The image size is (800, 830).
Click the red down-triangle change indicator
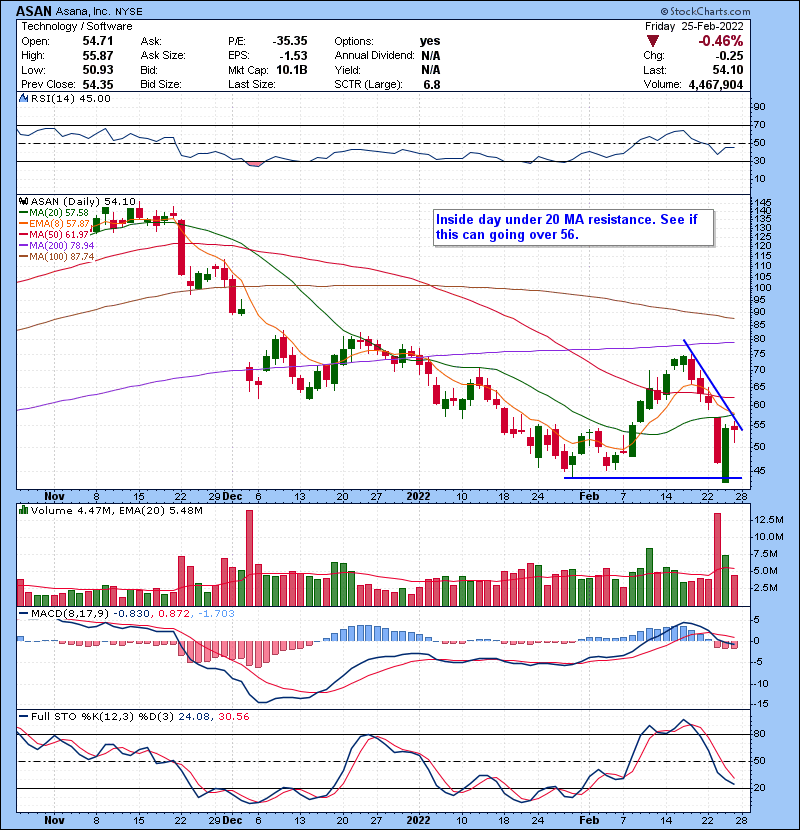click(x=653, y=41)
